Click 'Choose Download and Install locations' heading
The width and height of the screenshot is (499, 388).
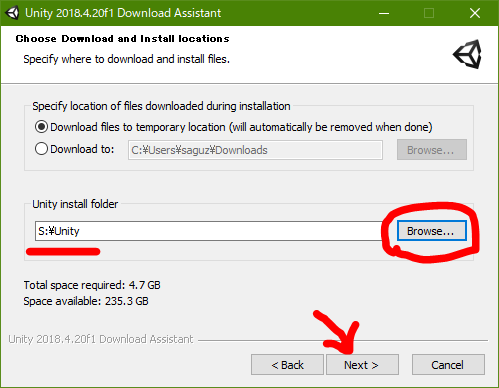click(122, 39)
